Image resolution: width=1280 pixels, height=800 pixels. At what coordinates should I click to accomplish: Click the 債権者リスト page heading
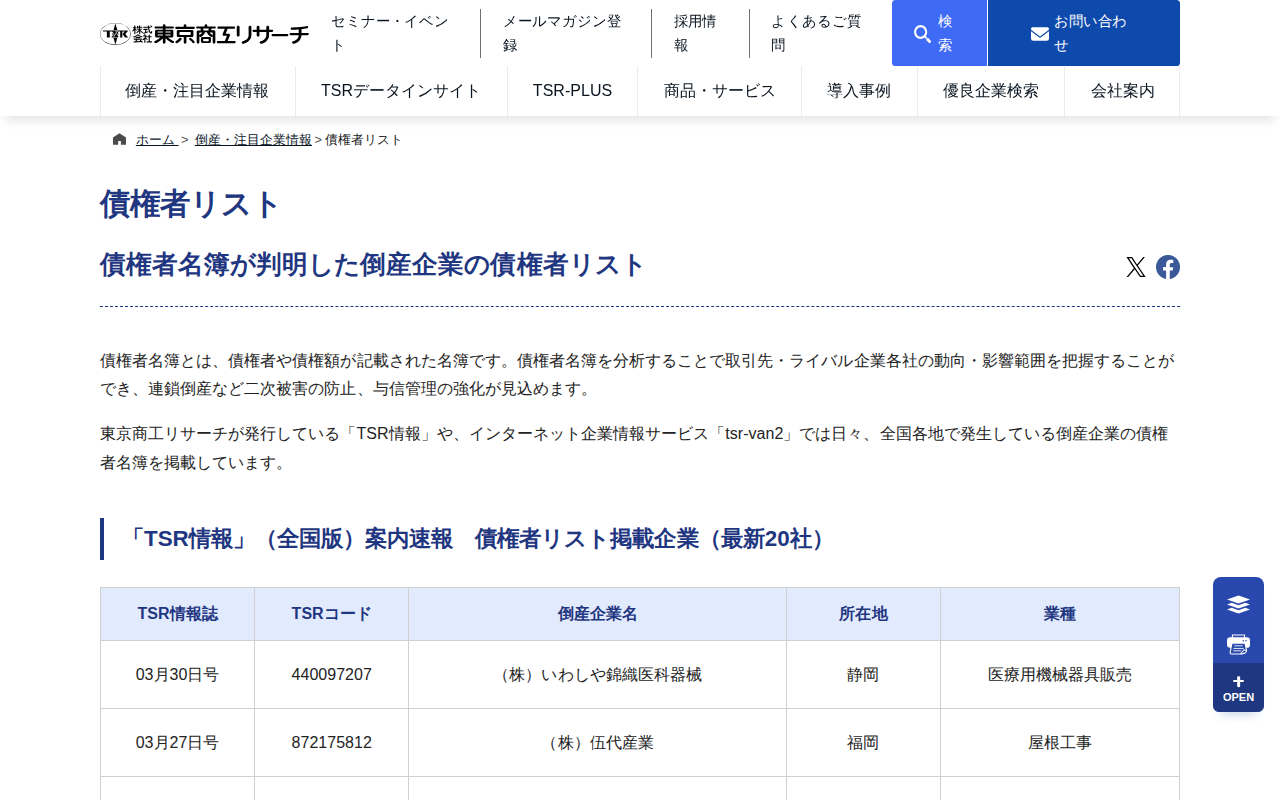click(x=190, y=204)
